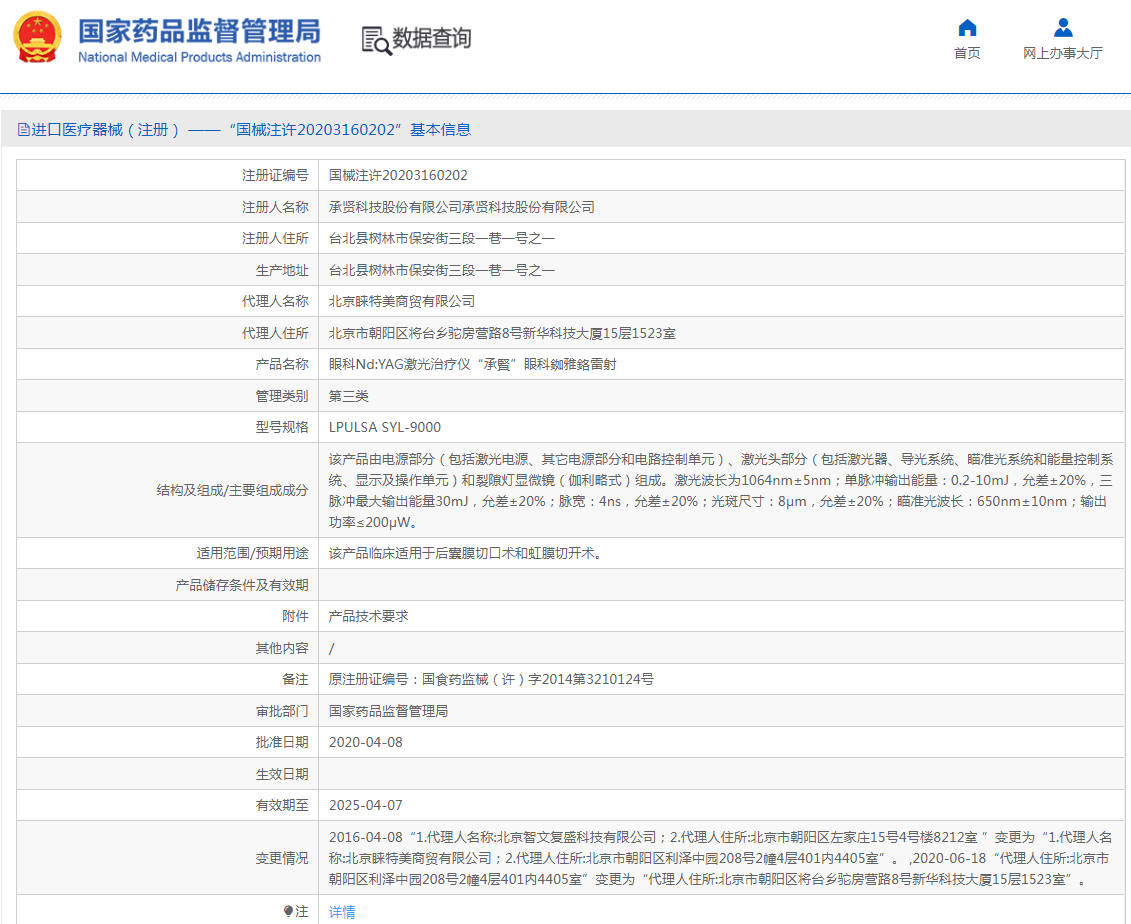Click the approval date 2020-04-08
This screenshot has width=1131, height=924.
coord(366,742)
